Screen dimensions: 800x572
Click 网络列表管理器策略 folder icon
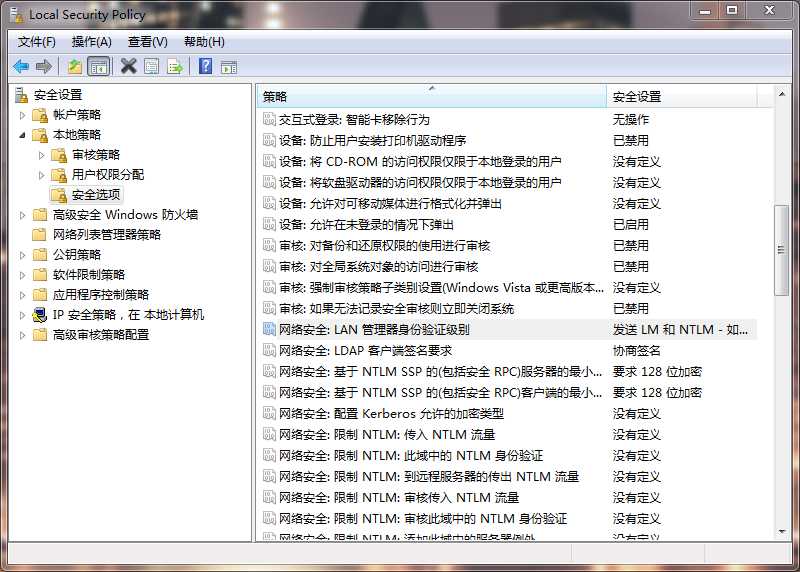[x=40, y=235]
